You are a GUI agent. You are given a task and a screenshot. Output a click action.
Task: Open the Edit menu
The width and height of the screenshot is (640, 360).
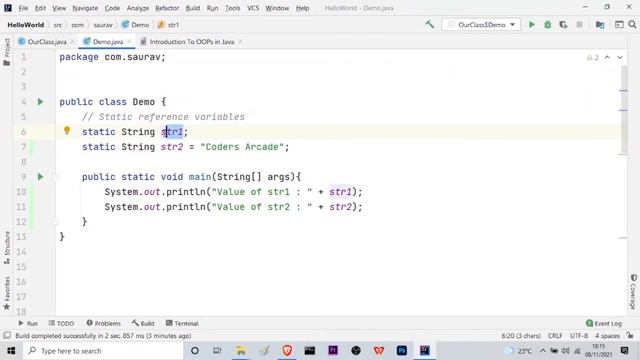40,8
